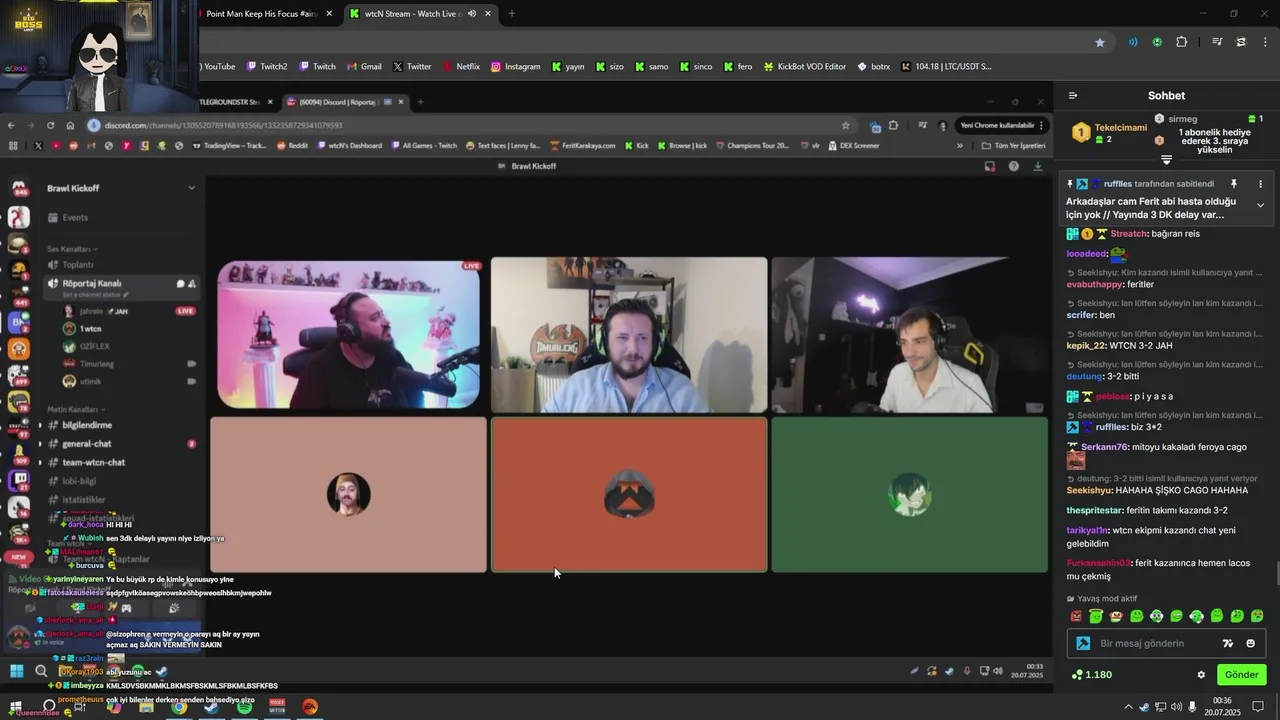Open the emoji picker in chat box

[x=1251, y=643]
